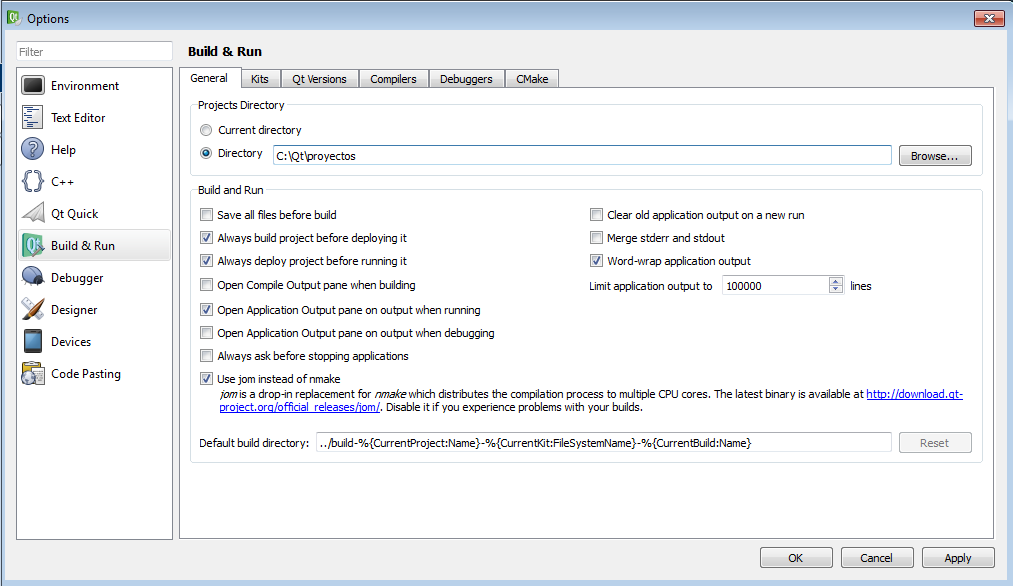1013x586 pixels.
Task: Enable Save all files before build
Action: coord(207,215)
